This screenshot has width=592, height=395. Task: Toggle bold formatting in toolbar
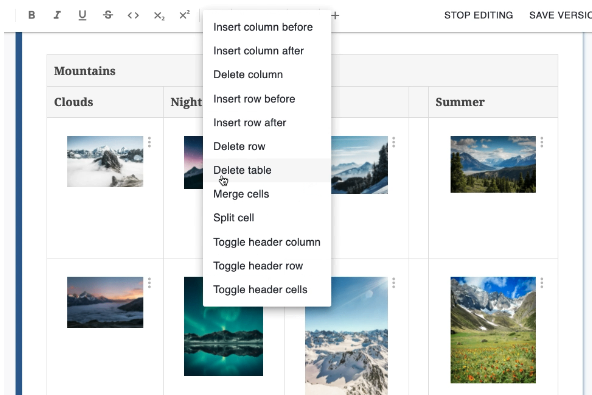[x=32, y=15]
